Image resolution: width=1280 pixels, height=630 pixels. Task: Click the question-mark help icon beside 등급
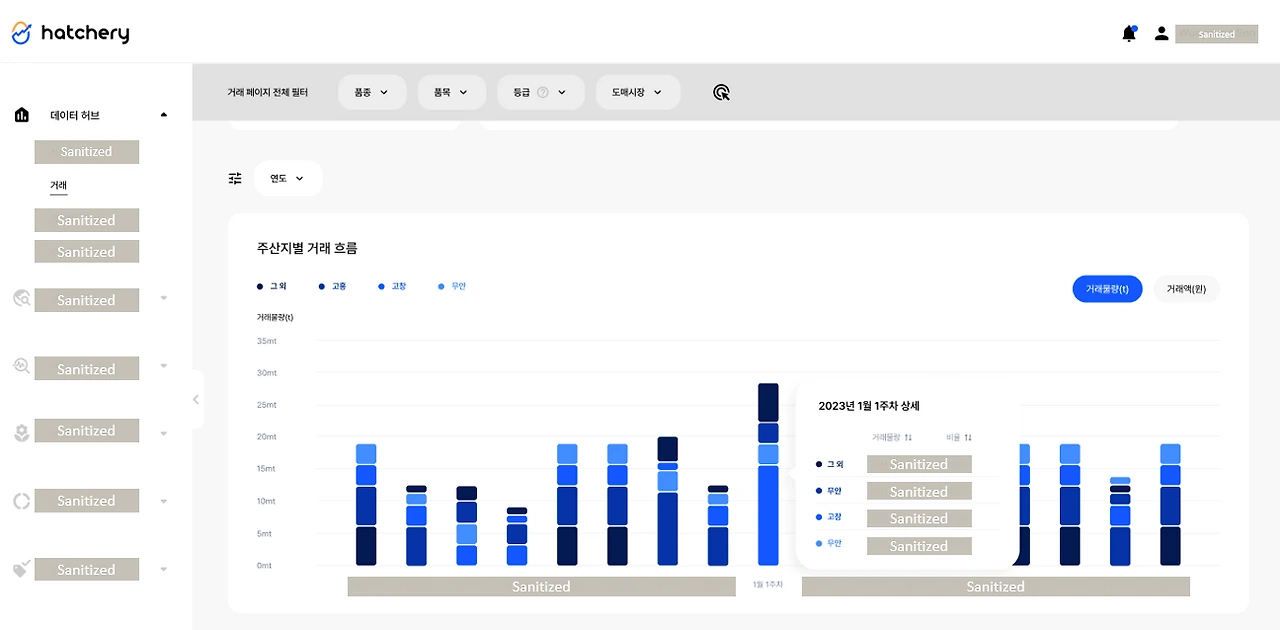tap(543, 92)
